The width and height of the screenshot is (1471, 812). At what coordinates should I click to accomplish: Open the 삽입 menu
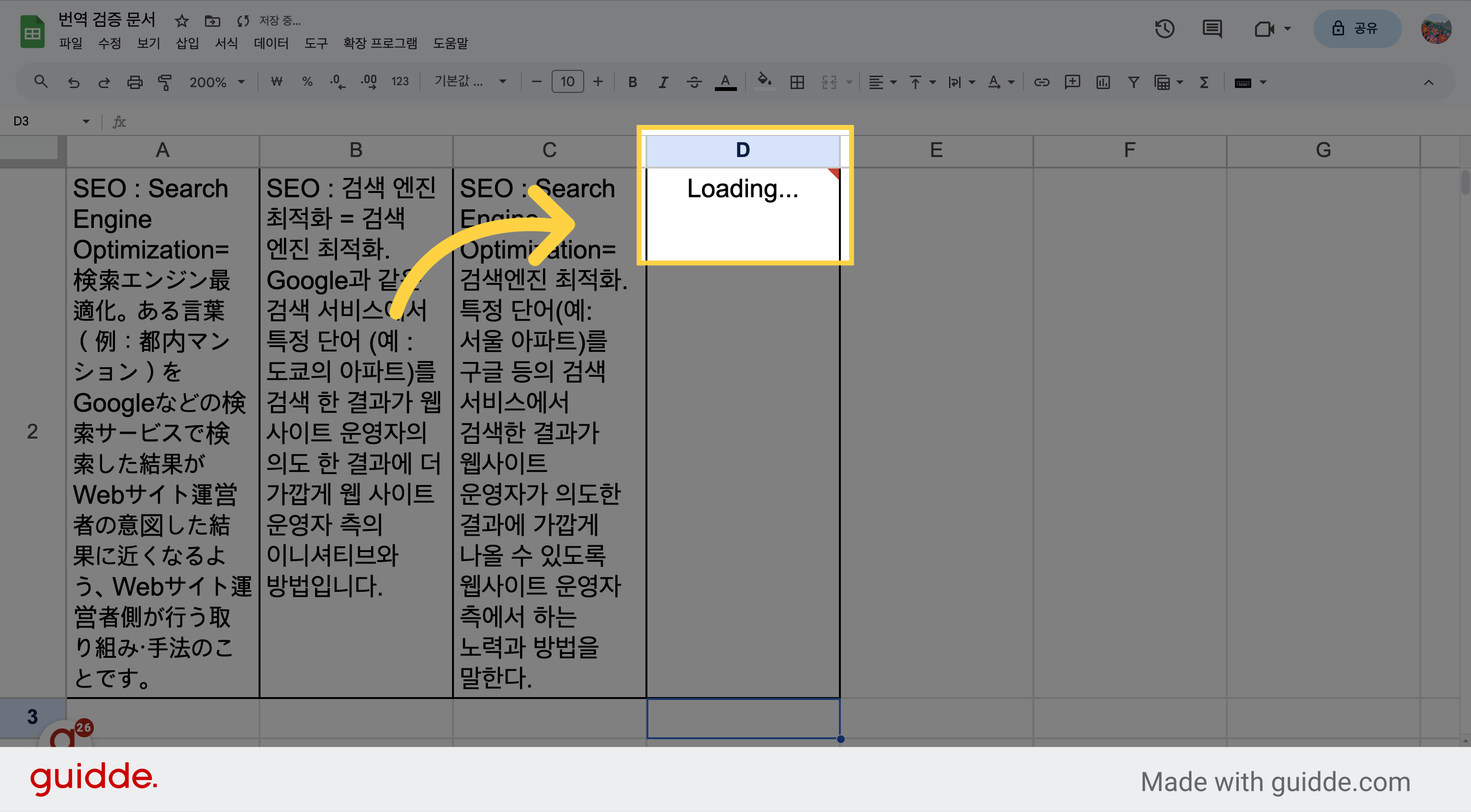click(187, 44)
